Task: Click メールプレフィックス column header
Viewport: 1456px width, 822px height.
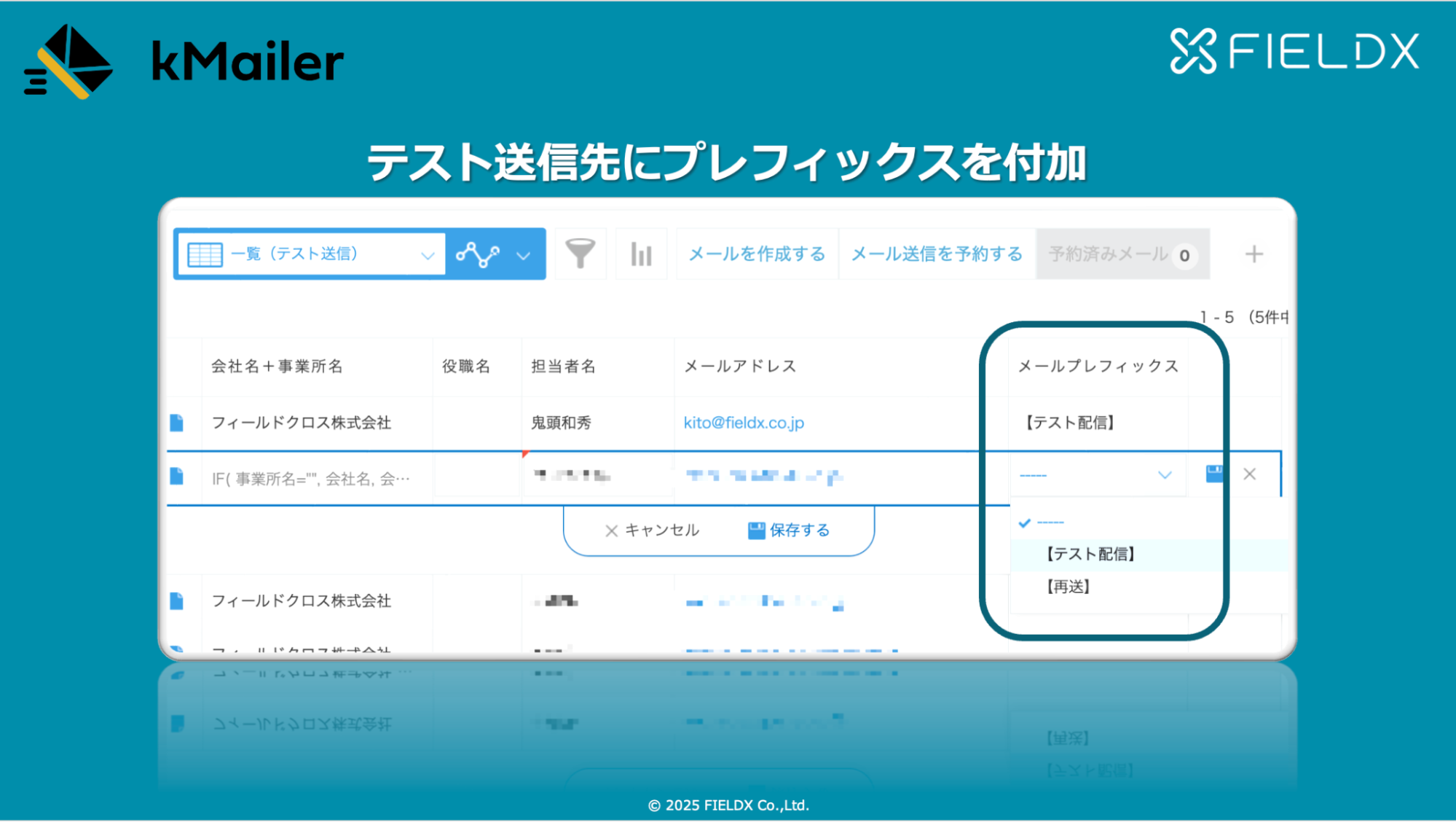Action: (1098, 367)
